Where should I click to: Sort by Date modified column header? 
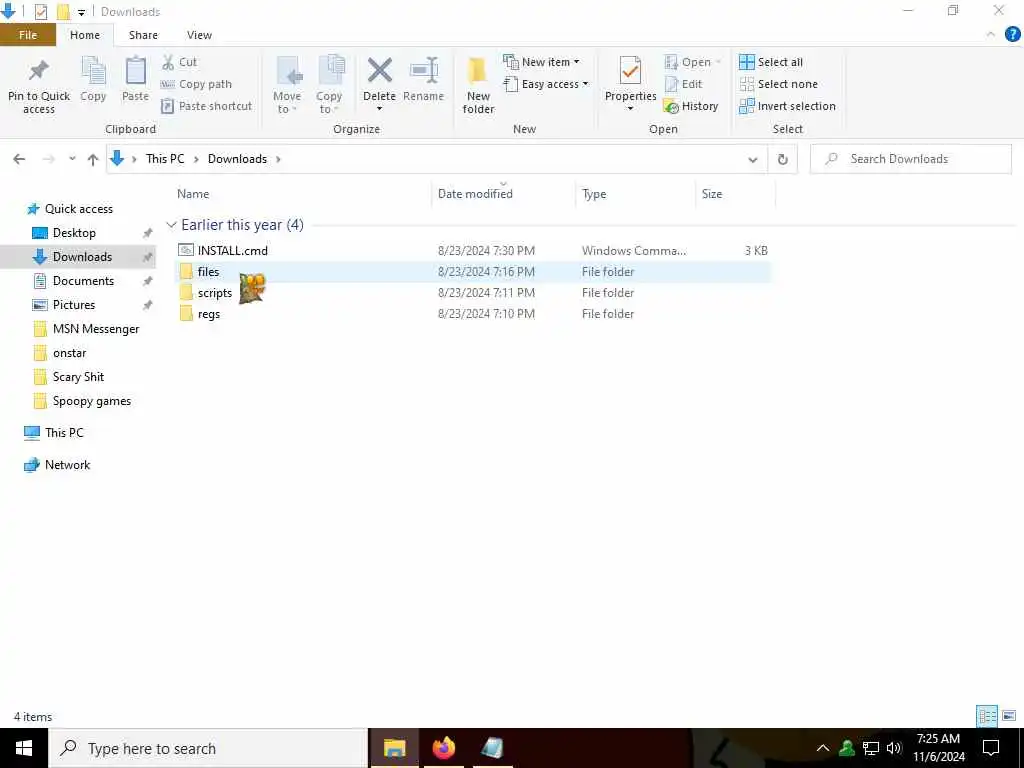coord(475,194)
